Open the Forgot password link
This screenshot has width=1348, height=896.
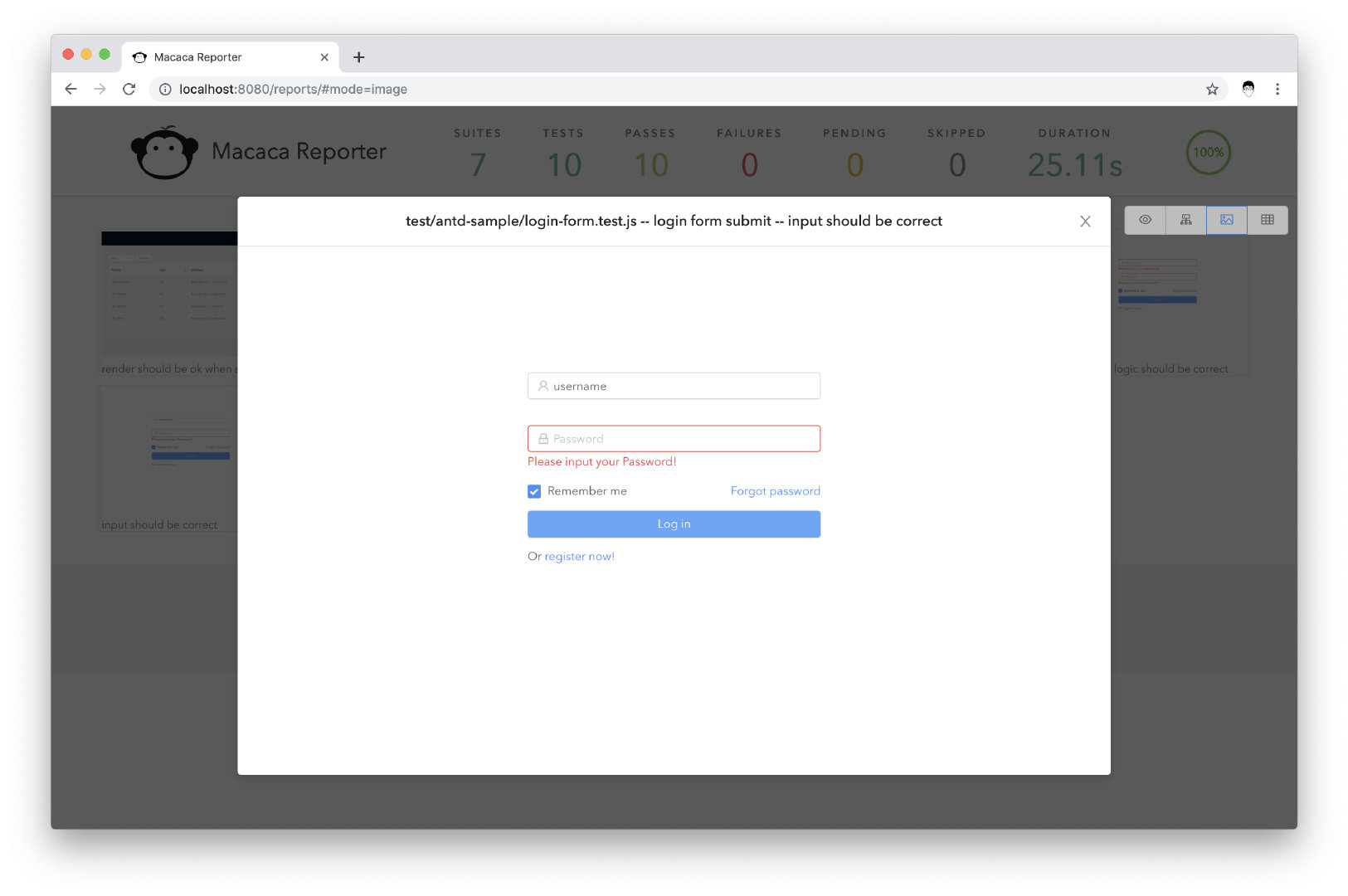pos(775,491)
